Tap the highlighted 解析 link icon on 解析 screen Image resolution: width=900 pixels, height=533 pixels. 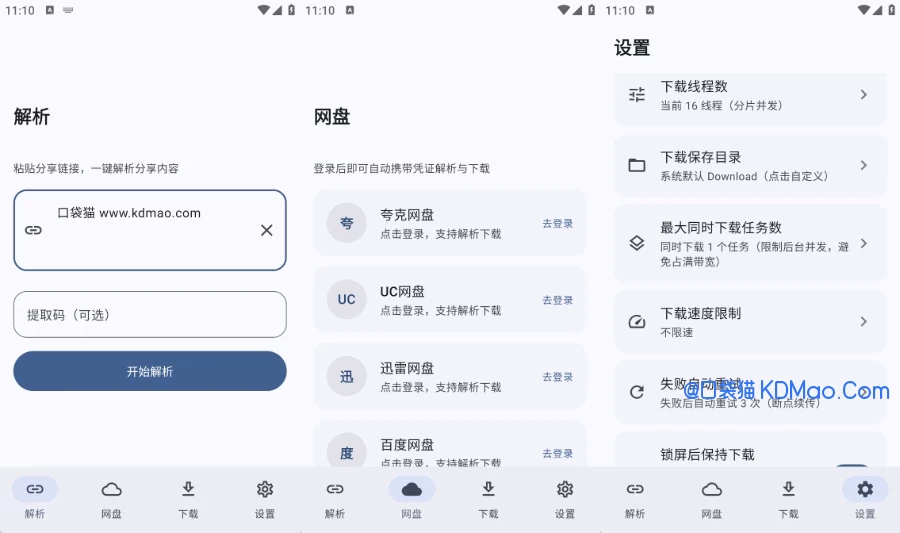(x=35, y=489)
